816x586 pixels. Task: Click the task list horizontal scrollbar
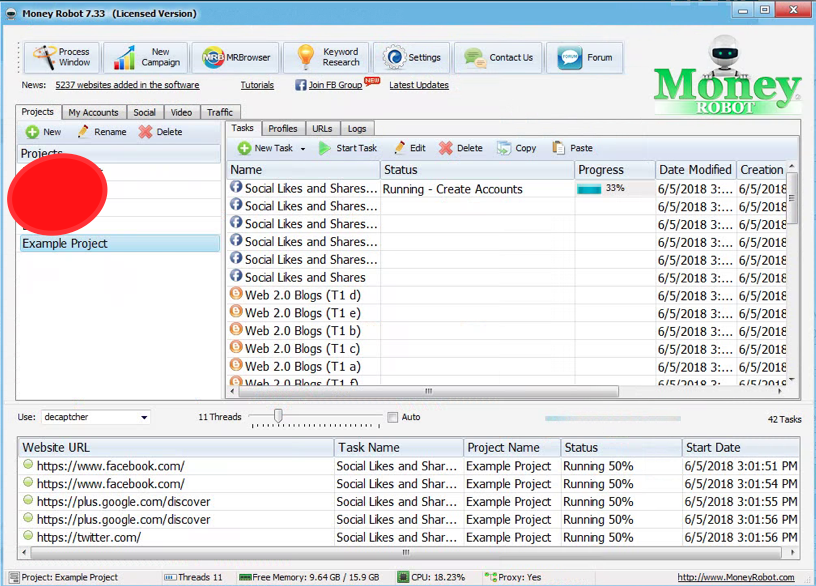(428, 391)
